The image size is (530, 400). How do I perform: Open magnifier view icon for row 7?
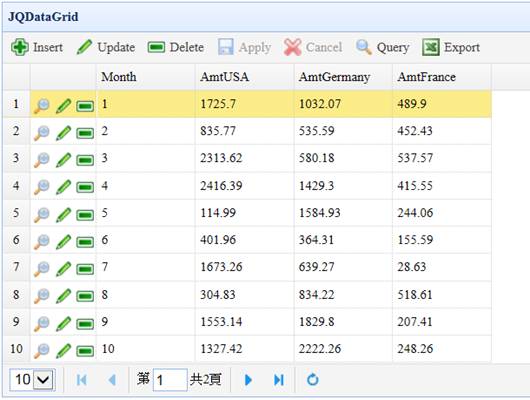coord(42,268)
